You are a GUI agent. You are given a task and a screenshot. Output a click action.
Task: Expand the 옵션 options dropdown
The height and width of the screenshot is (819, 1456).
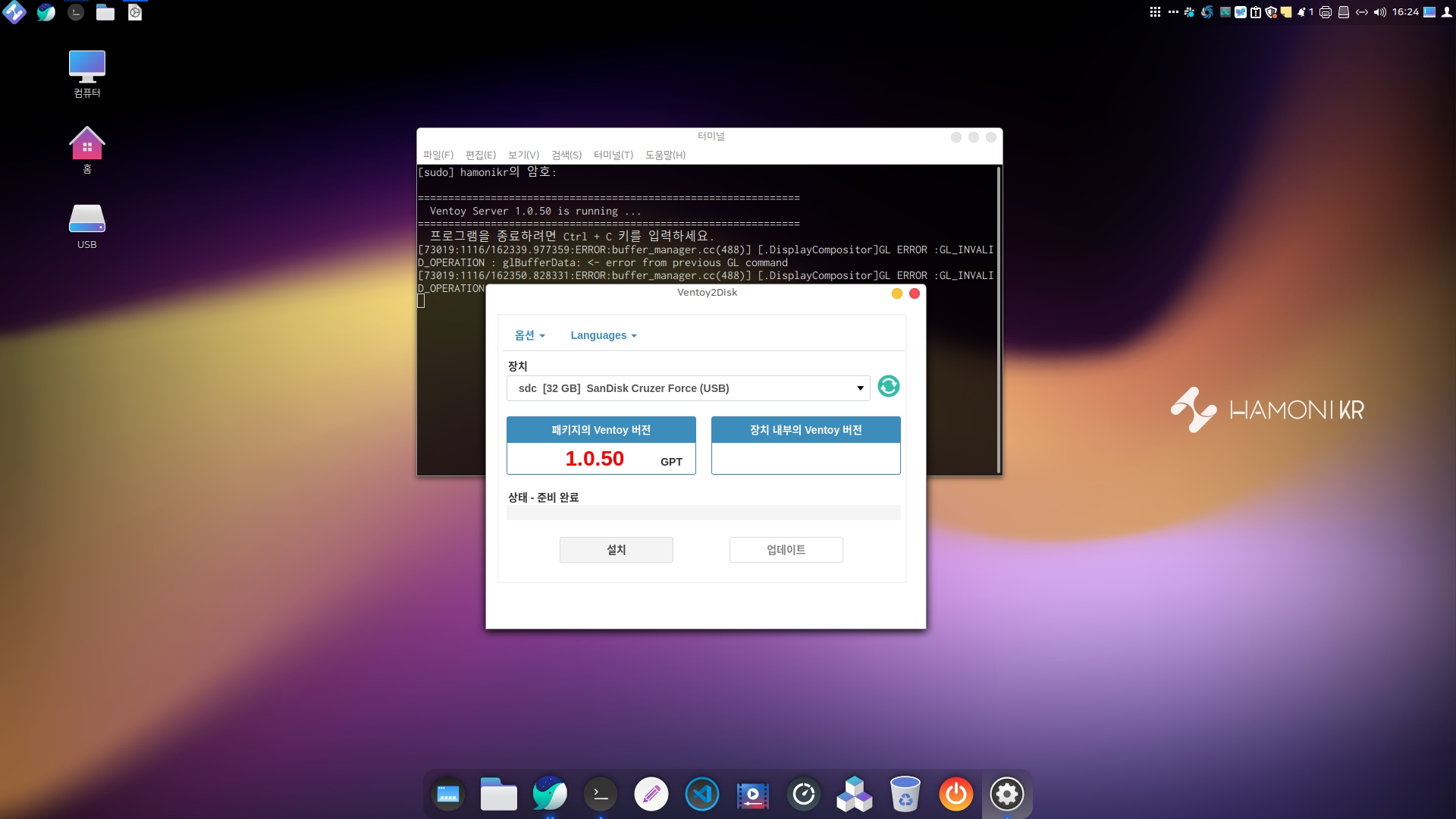pyautogui.click(x=529, y=335)
